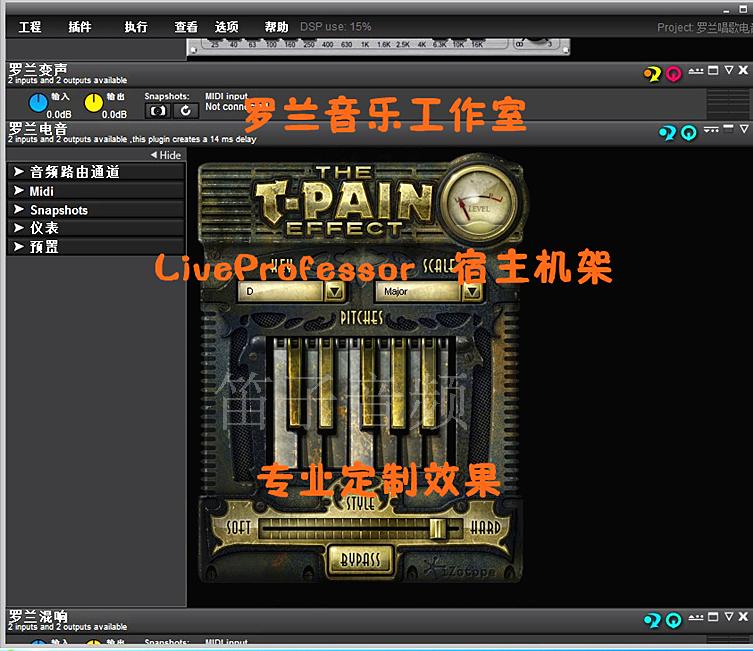
Task: Take a snapshot with the camera icon
Action: click(x=158, y=111)
